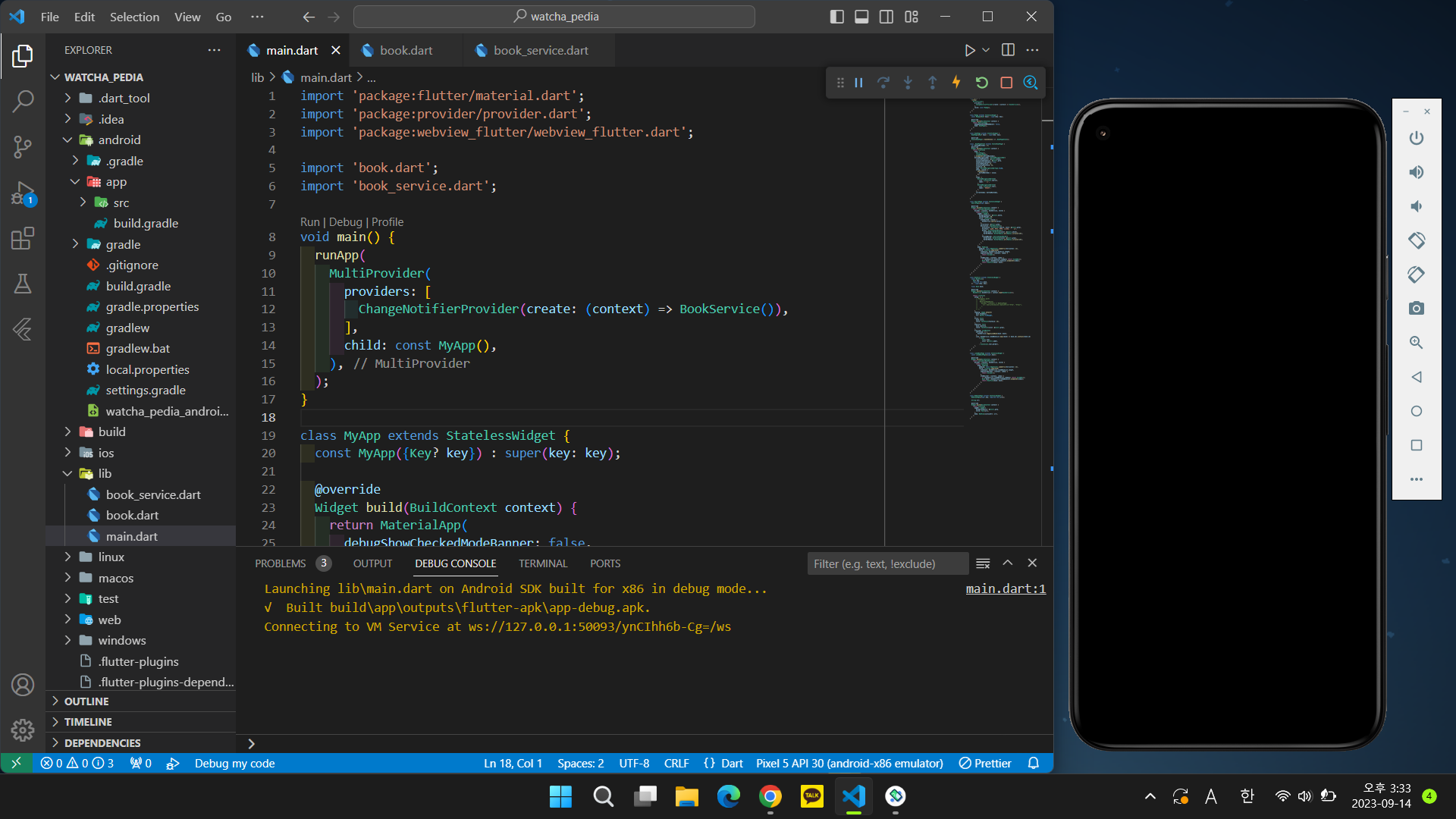The width and height of the screenshot is (1456, 819).
Task: Click the emulator Back triangle button
Action: pos(1417,377)
